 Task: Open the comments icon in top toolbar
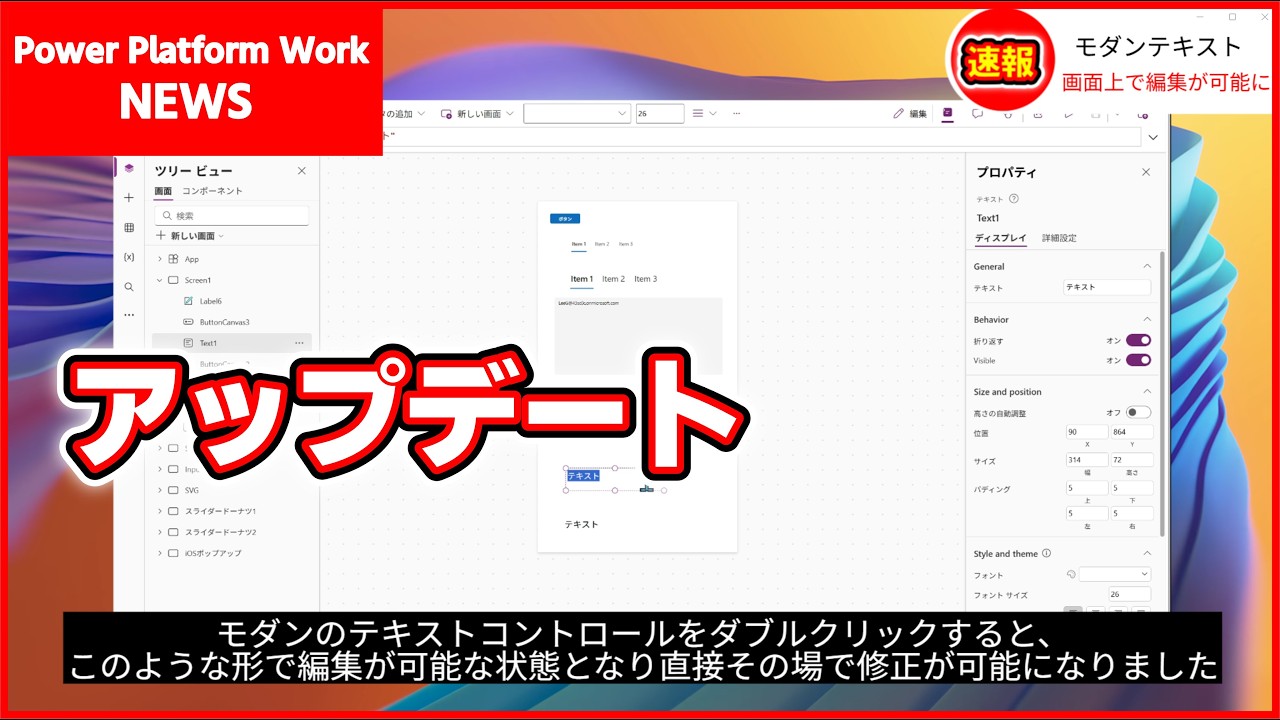[978, 114]
